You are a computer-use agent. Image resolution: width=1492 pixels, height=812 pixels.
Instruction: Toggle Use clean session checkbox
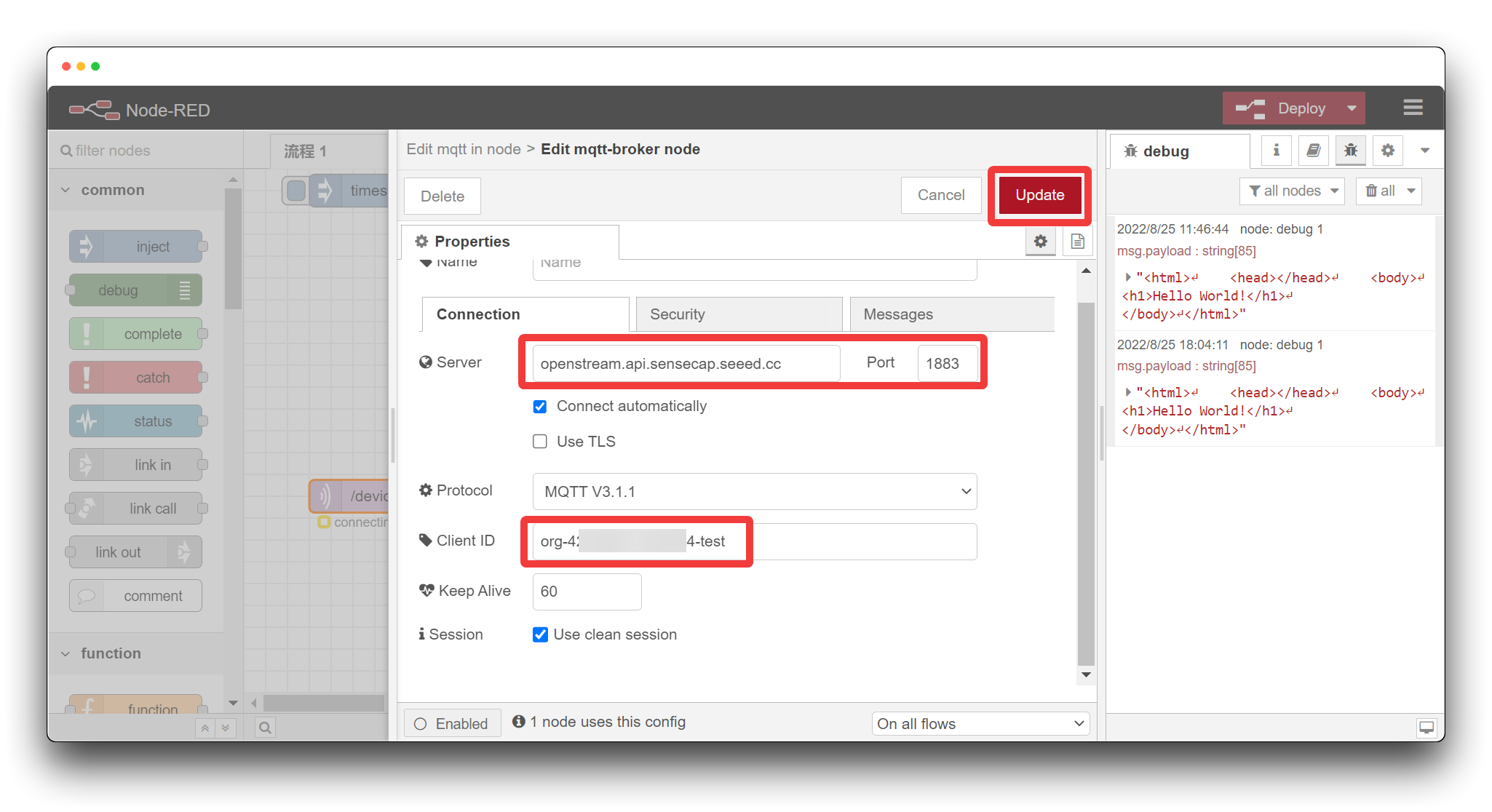[540, 634]
